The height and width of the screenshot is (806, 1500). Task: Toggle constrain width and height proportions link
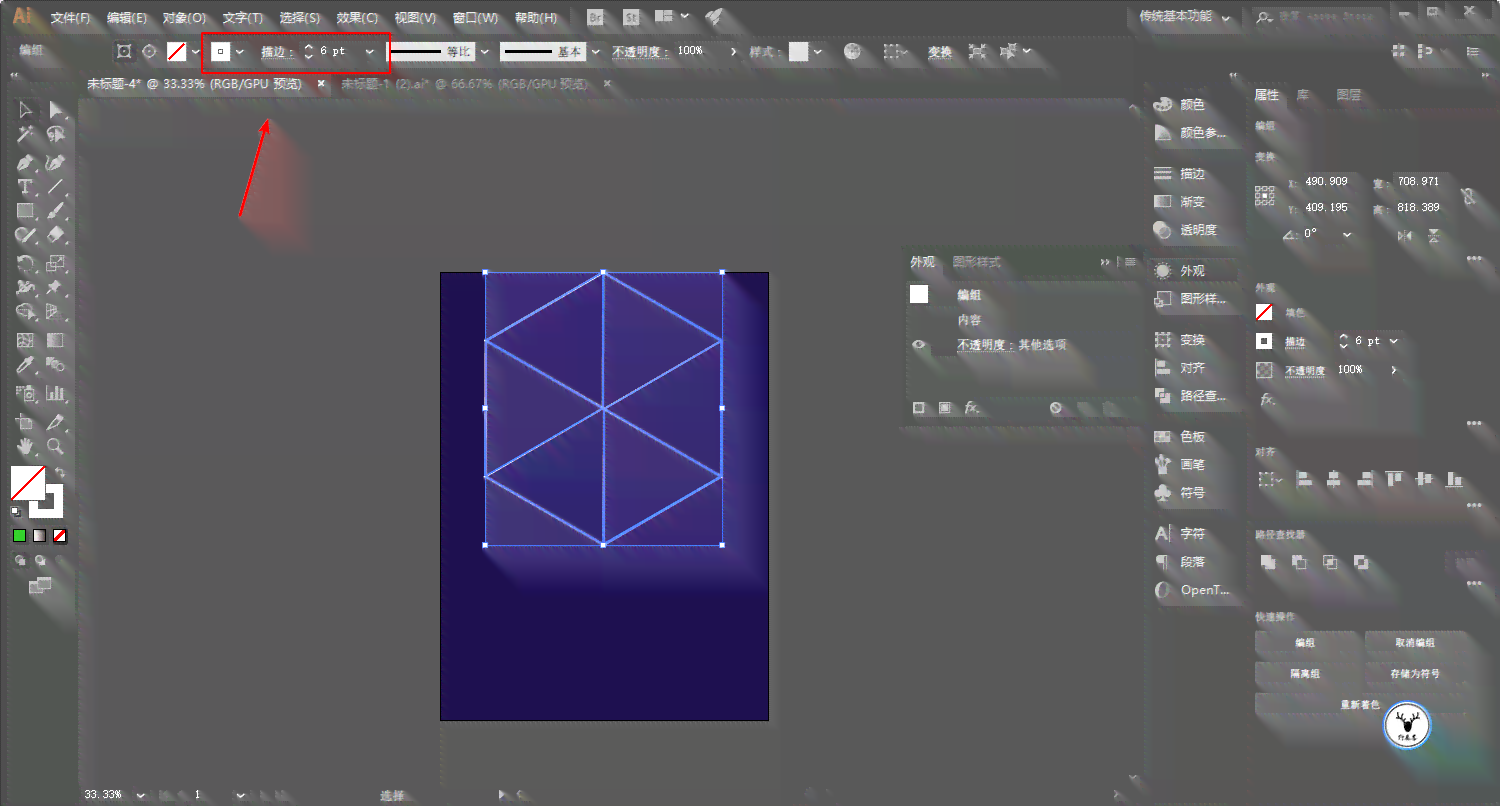point(1467,196)
